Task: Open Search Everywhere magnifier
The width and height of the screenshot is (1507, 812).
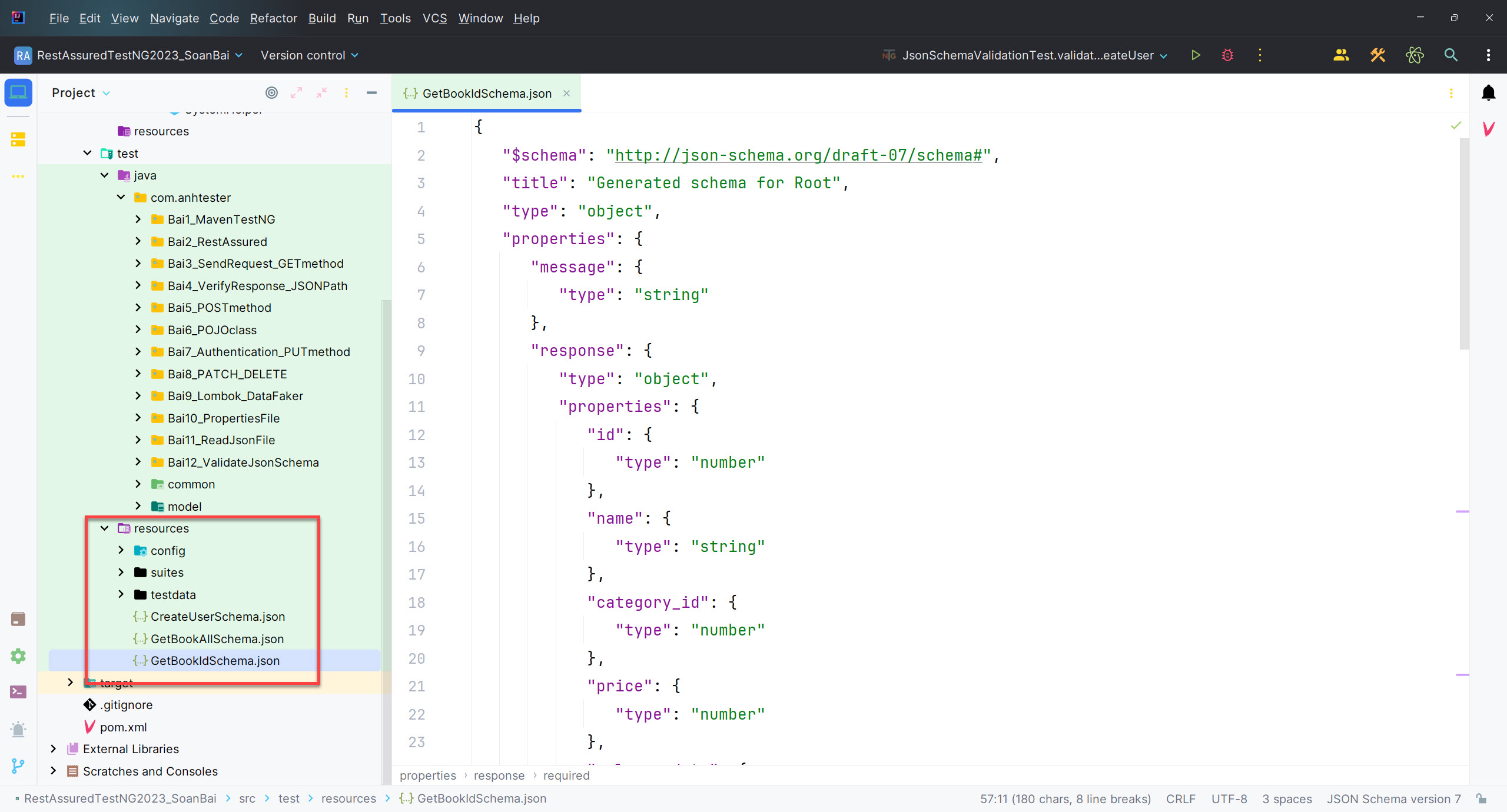Action: tap(1451, 55)
